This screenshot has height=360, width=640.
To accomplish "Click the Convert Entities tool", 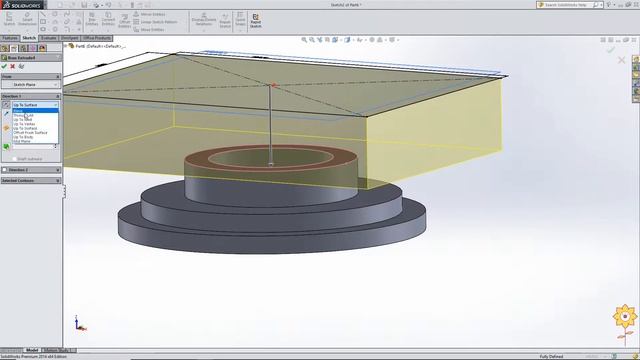I will [108, 20].
